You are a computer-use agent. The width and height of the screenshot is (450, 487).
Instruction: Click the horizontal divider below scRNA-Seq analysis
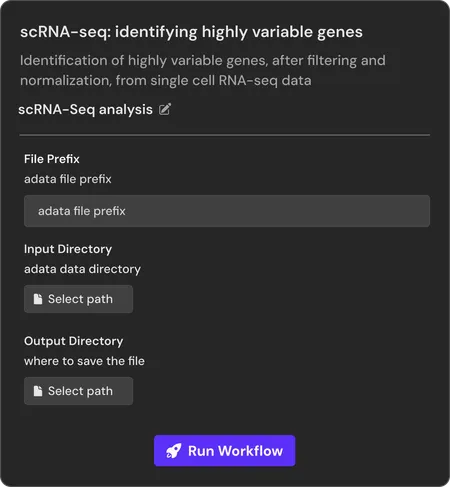point(225,135)
